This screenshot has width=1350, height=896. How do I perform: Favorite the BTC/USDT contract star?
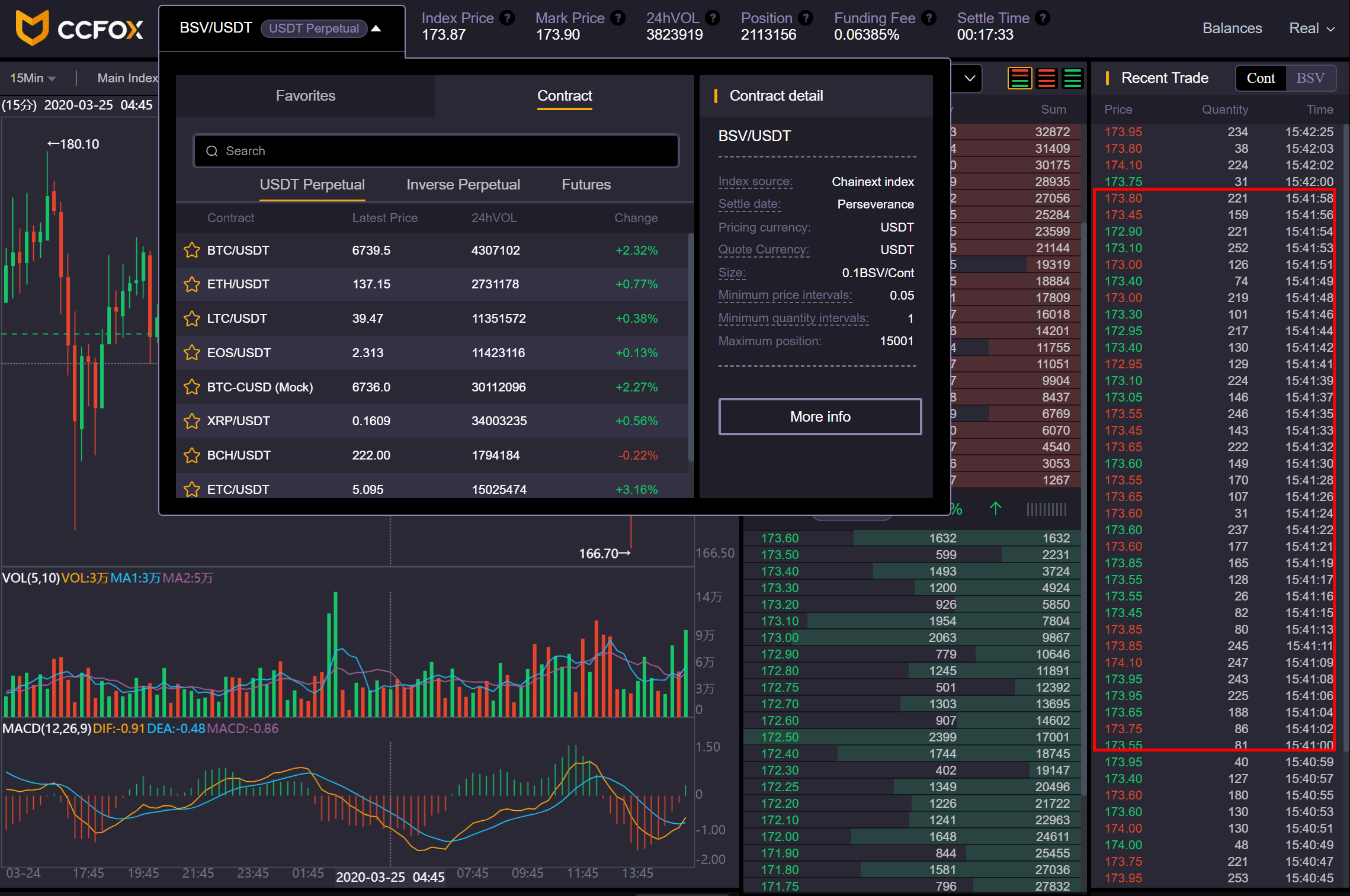click(x=192, y=251)
